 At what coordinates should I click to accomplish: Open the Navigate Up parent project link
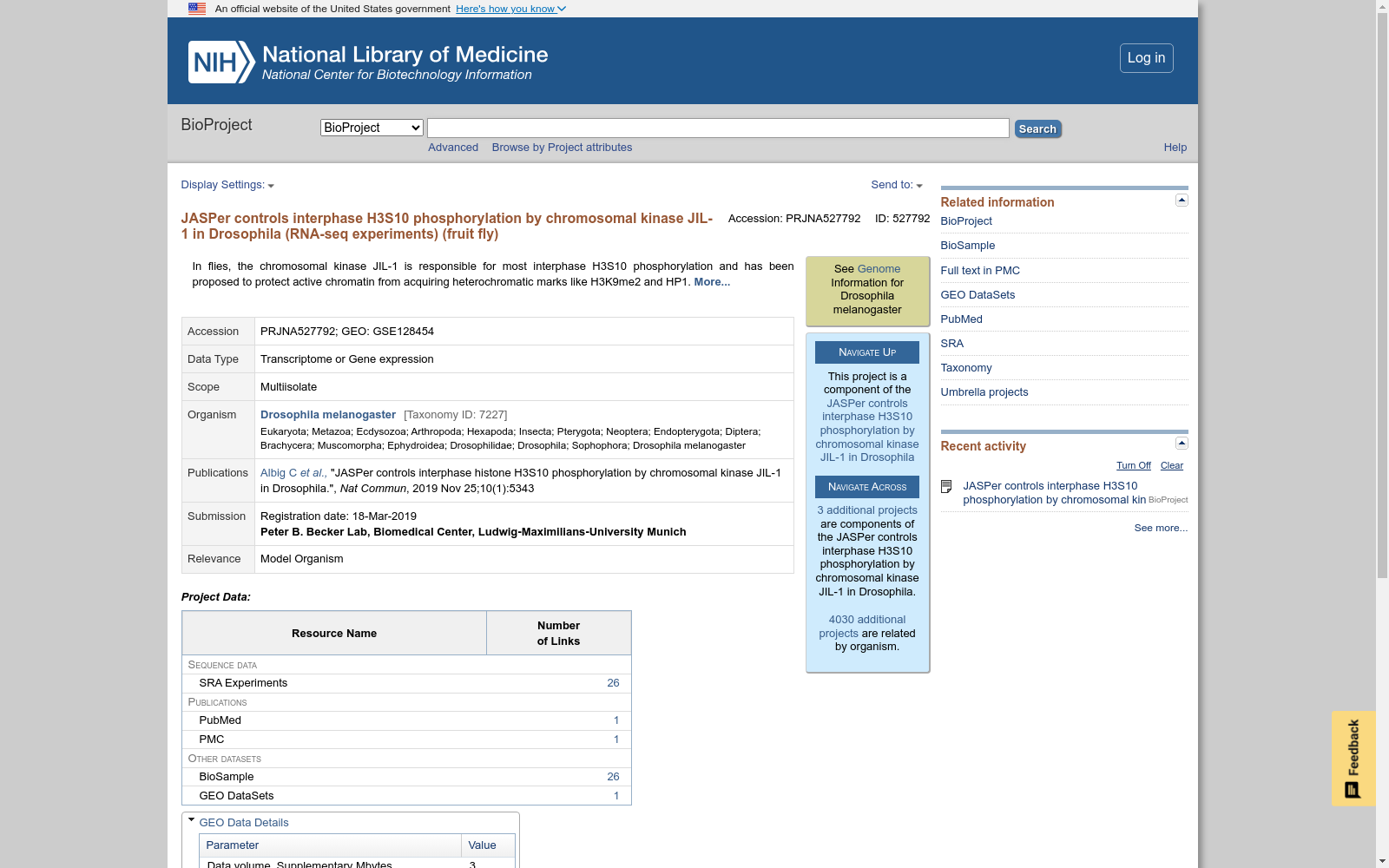(x=867, y=431)
